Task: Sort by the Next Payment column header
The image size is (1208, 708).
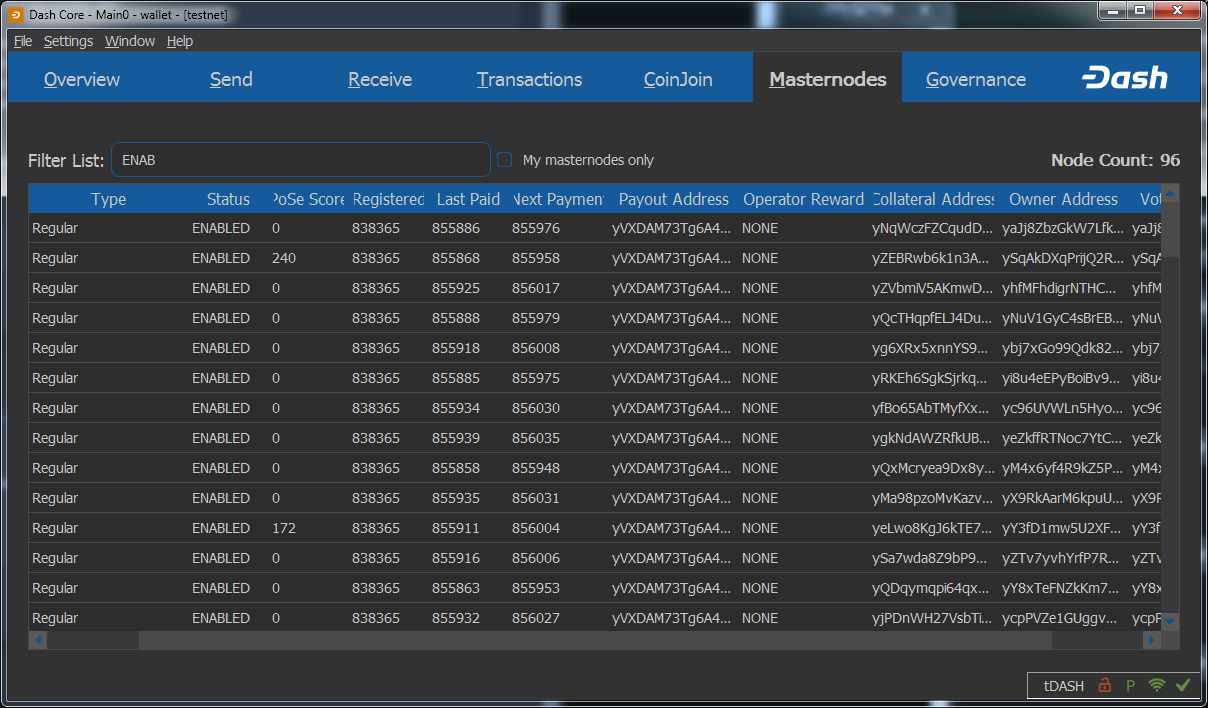Action: pos(558,199)
